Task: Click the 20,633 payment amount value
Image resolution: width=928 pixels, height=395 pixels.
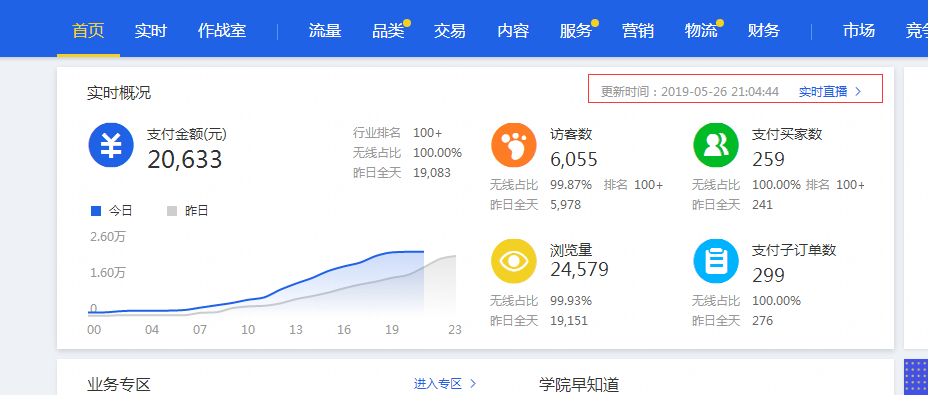Action: pyautogui.click(x=184, y=159)
